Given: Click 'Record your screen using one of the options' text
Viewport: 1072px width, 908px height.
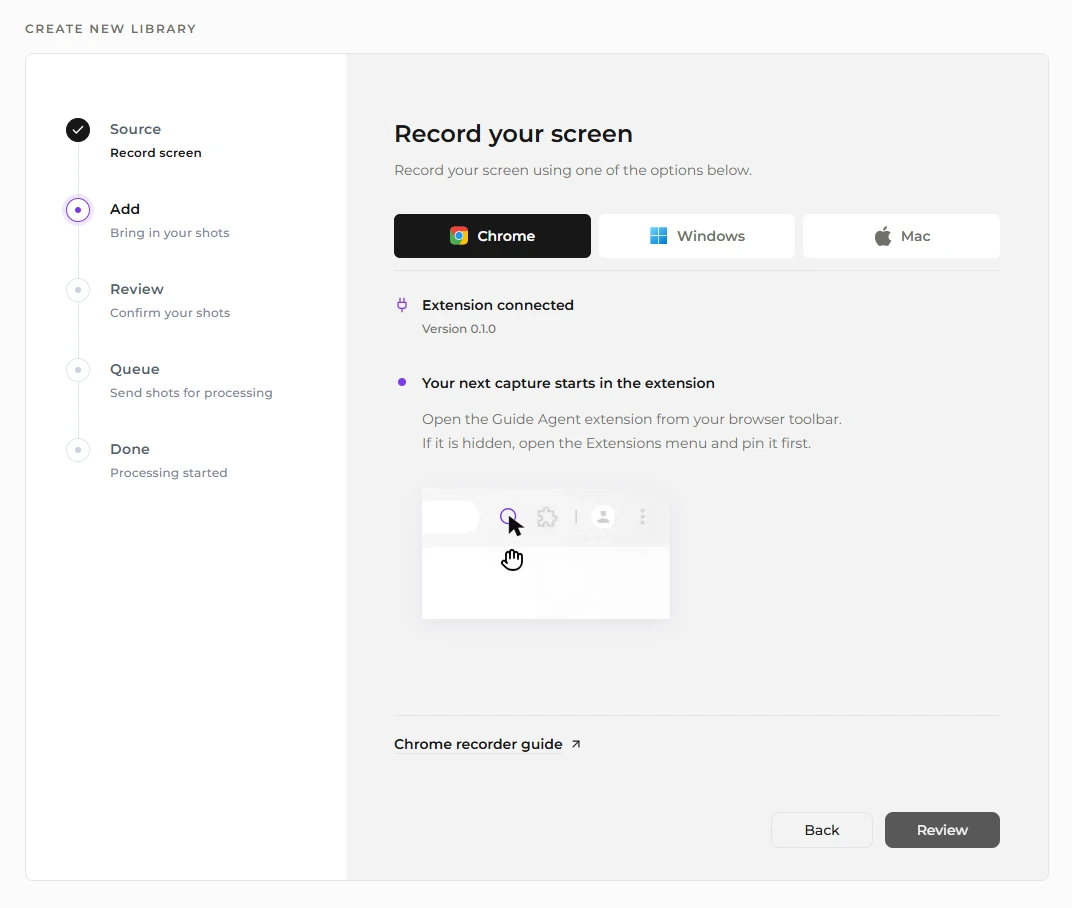Looking at the screenshot, I should click(573, 170).
